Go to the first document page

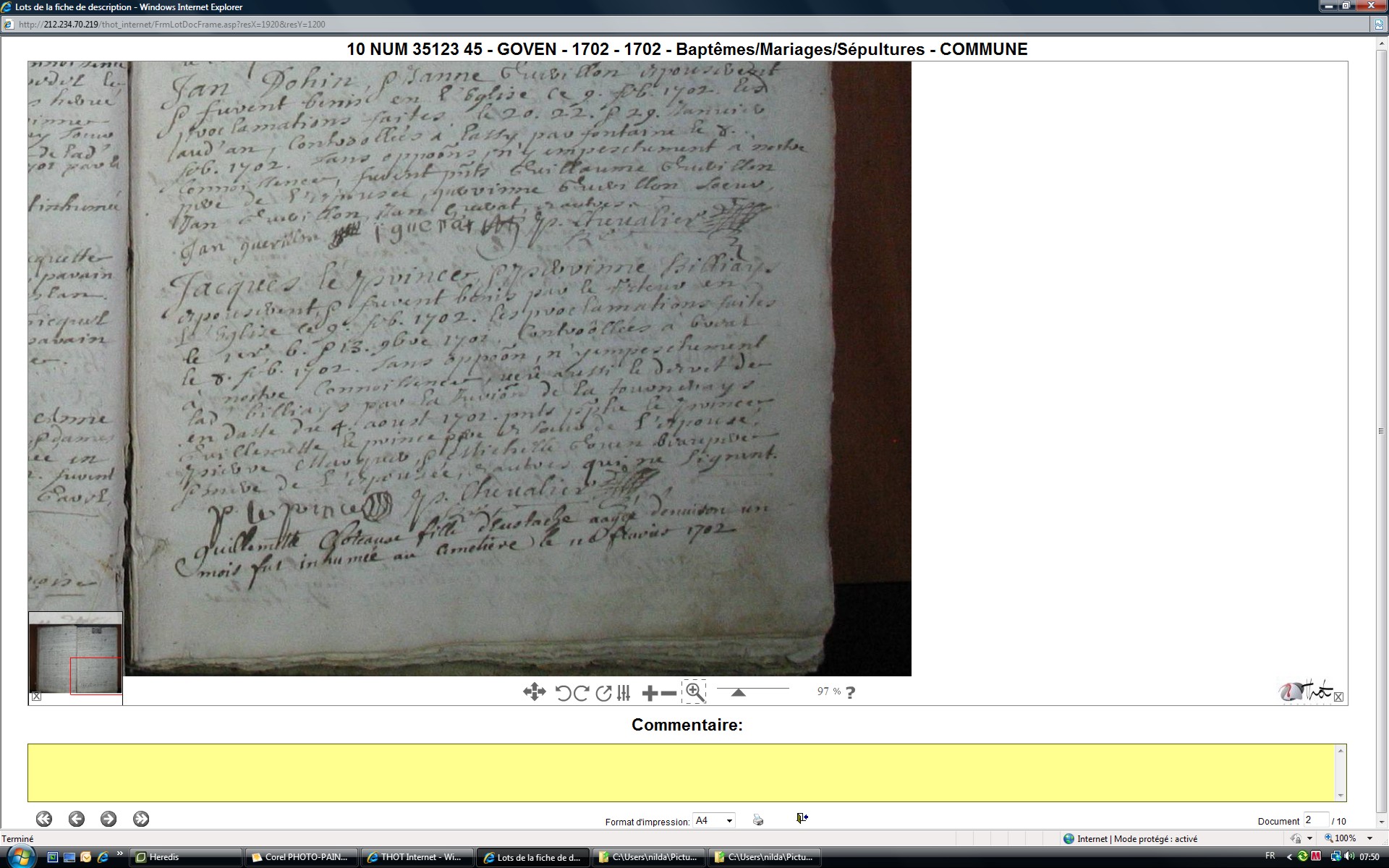pyautogui.click(x=44, y=819)
